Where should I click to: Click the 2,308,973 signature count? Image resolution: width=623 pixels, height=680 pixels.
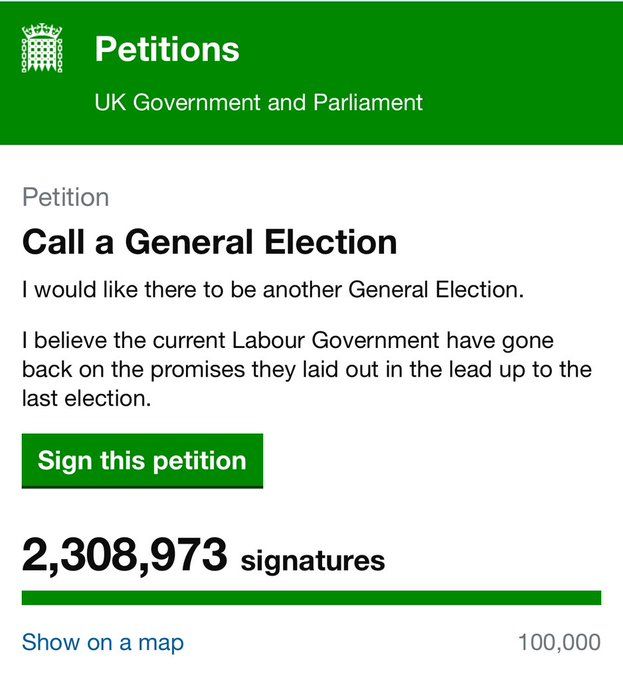(x=124, y=555)
